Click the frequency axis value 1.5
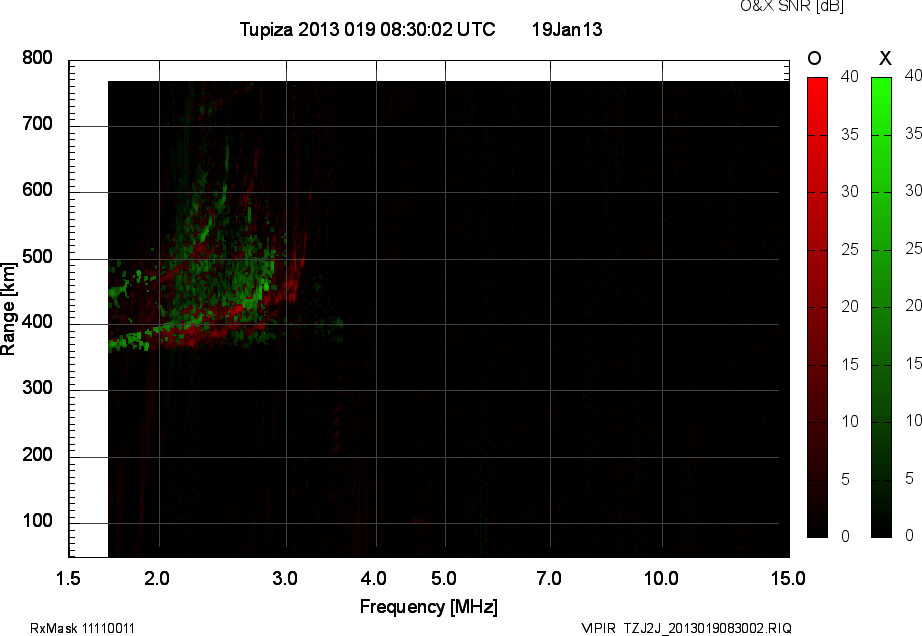Screen dimensions: 922x636 point(68,578)
